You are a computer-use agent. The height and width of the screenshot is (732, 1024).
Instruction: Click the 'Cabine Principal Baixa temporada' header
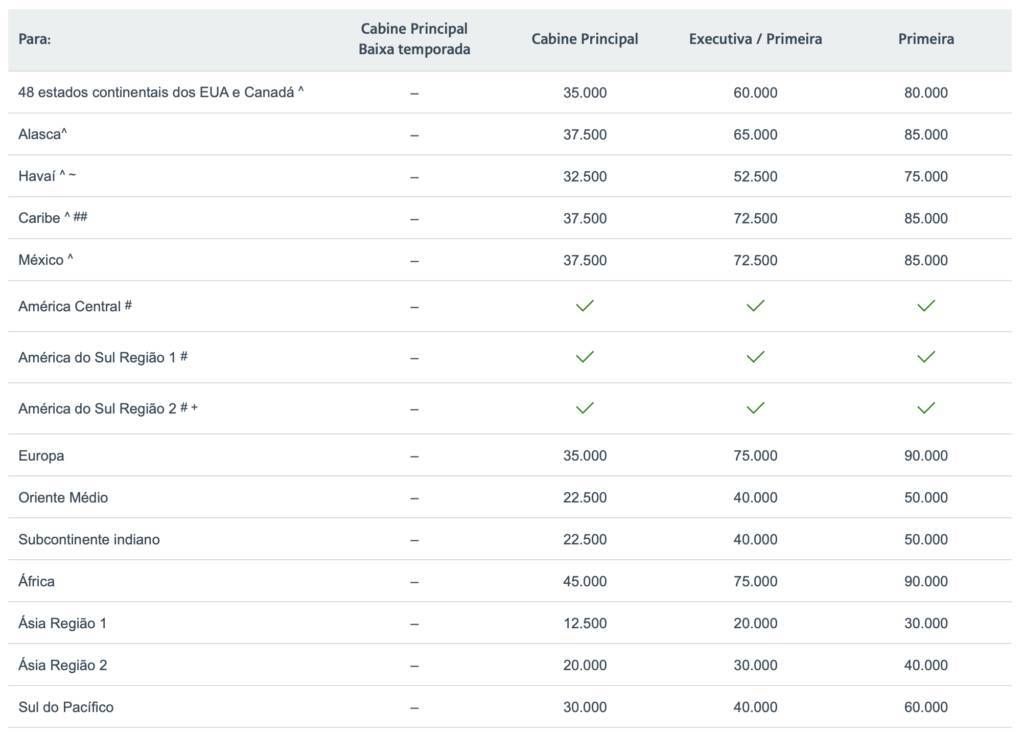tap(414, 39)
